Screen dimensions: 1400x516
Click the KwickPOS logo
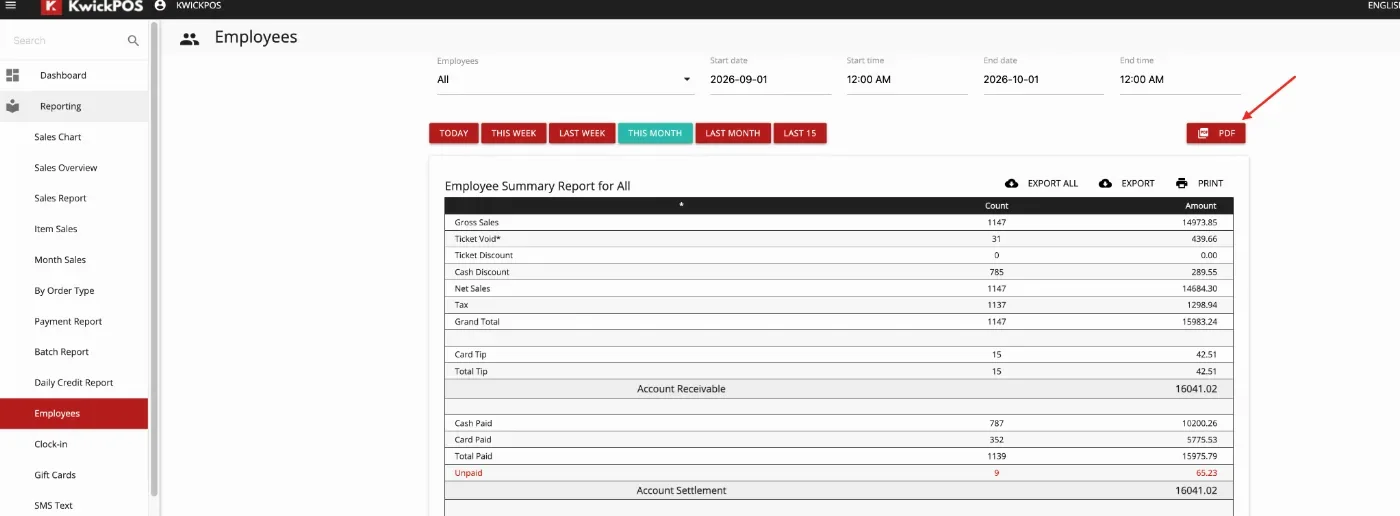click(x=92, y=6)
